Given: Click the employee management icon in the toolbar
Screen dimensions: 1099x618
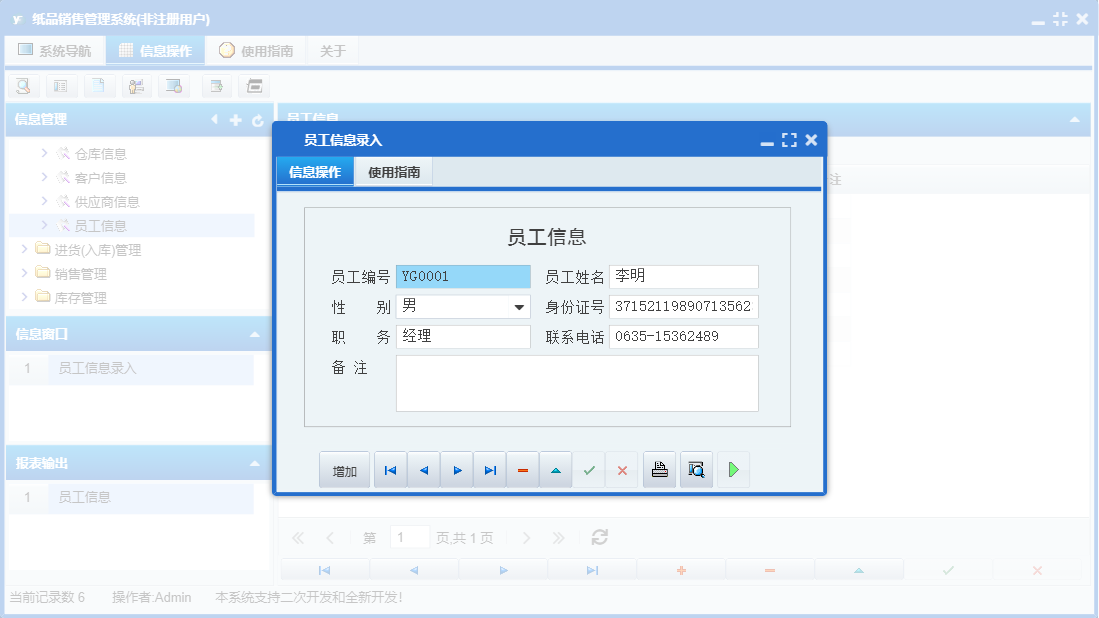Looking at the screenshot, I should pos(137,86).
